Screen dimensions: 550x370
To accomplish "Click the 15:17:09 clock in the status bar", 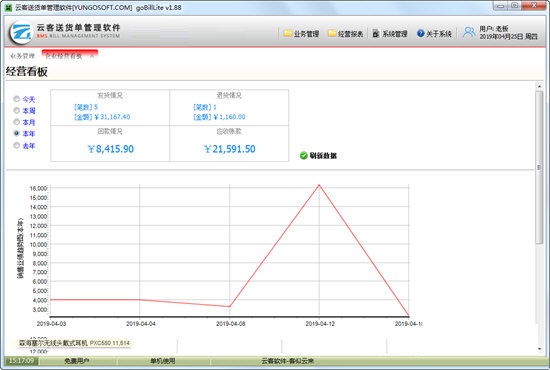I will click(21, 361).
